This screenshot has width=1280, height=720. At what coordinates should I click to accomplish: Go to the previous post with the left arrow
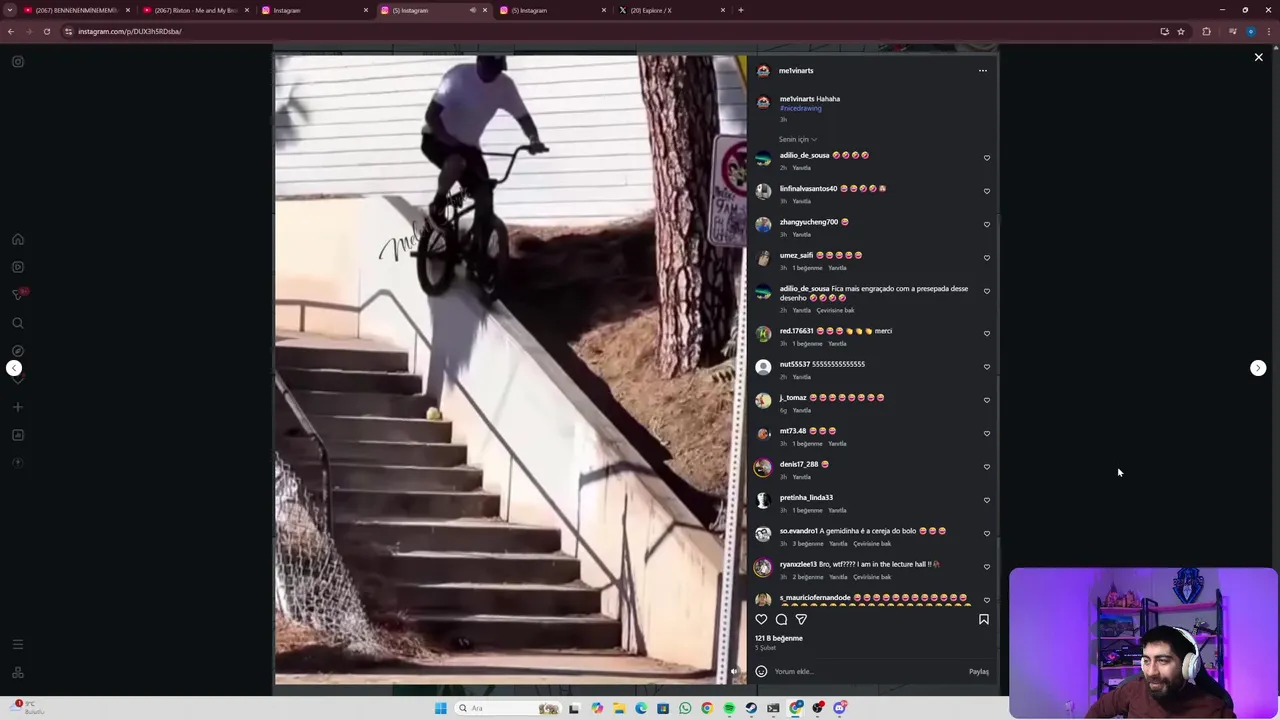pyautogui.click(x=14, y=368)
